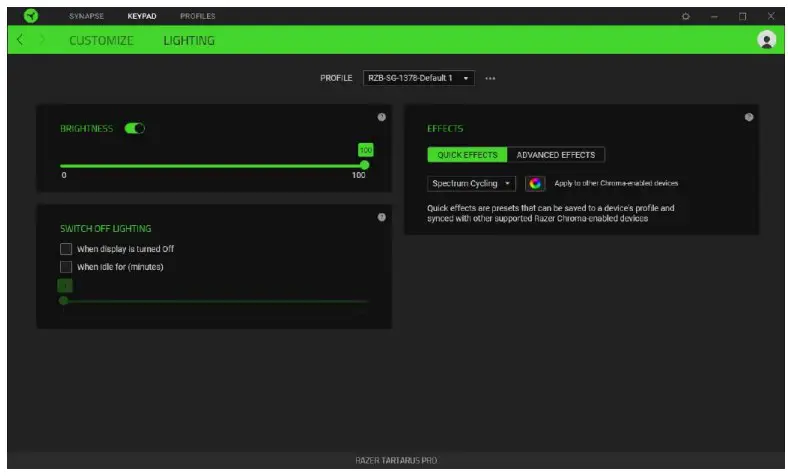Select Quick Effects button
Viewport: 788px width, 476px height.
[x=467, y=155]
